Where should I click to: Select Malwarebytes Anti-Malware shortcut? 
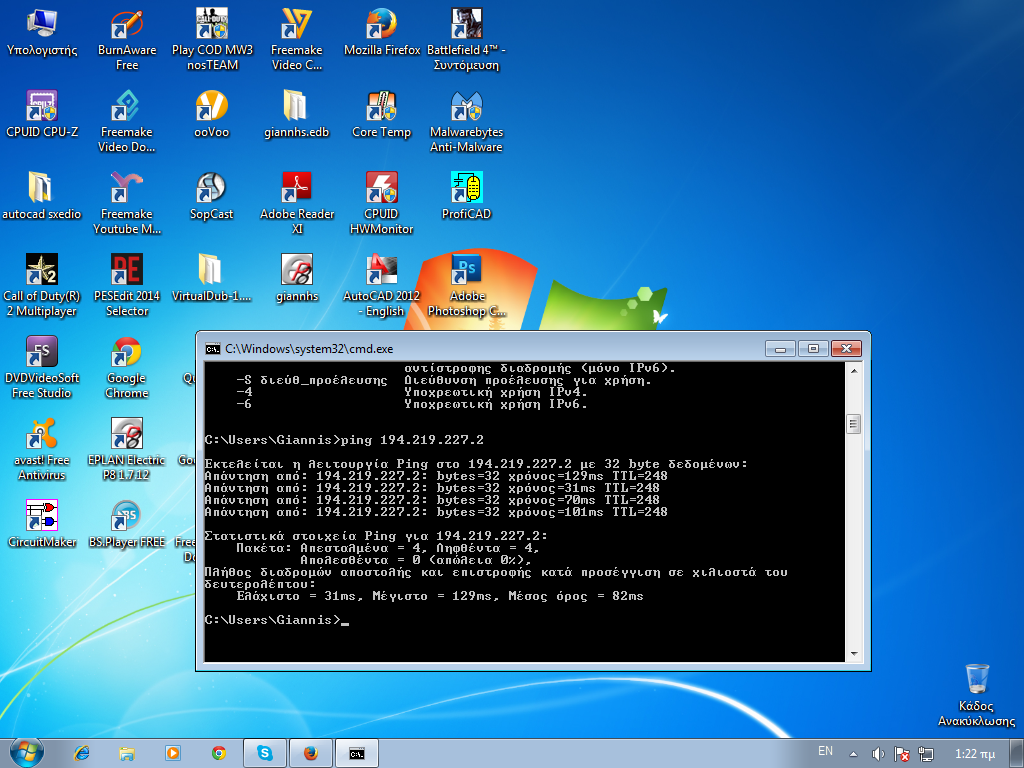pyautogui.click(x=466, y=107)
